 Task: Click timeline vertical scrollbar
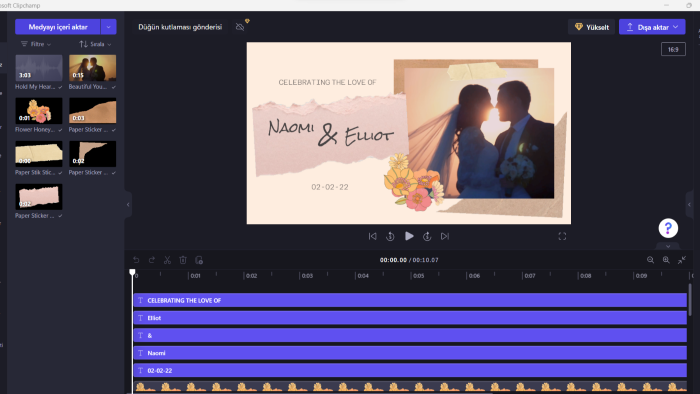click(690, 299)
